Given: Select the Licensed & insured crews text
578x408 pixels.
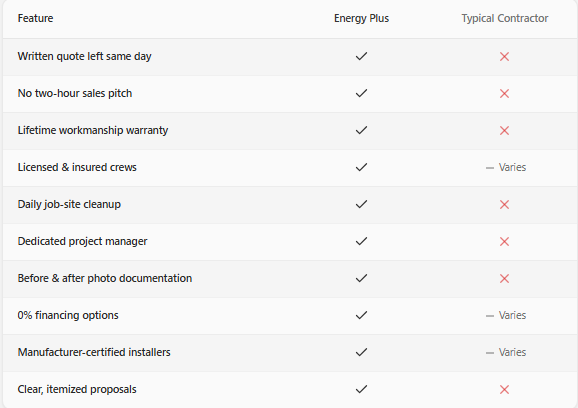Looking at the screenshot, I should tap(77, 167).
